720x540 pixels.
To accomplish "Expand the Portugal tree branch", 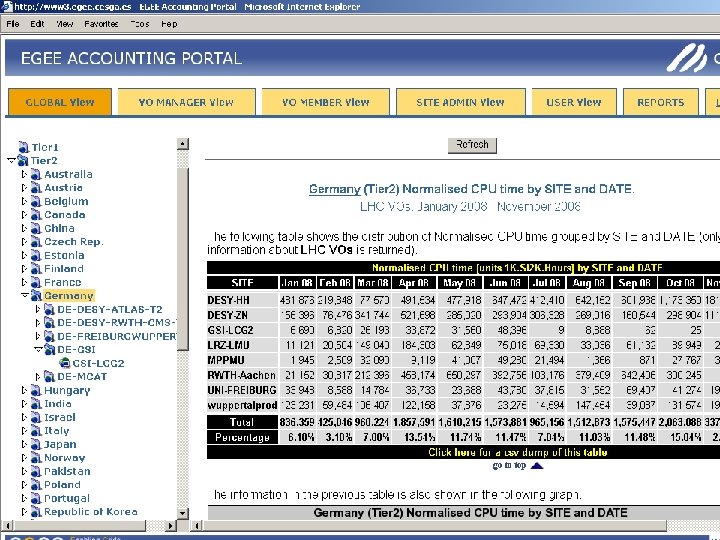I will [x=25, y=498].
